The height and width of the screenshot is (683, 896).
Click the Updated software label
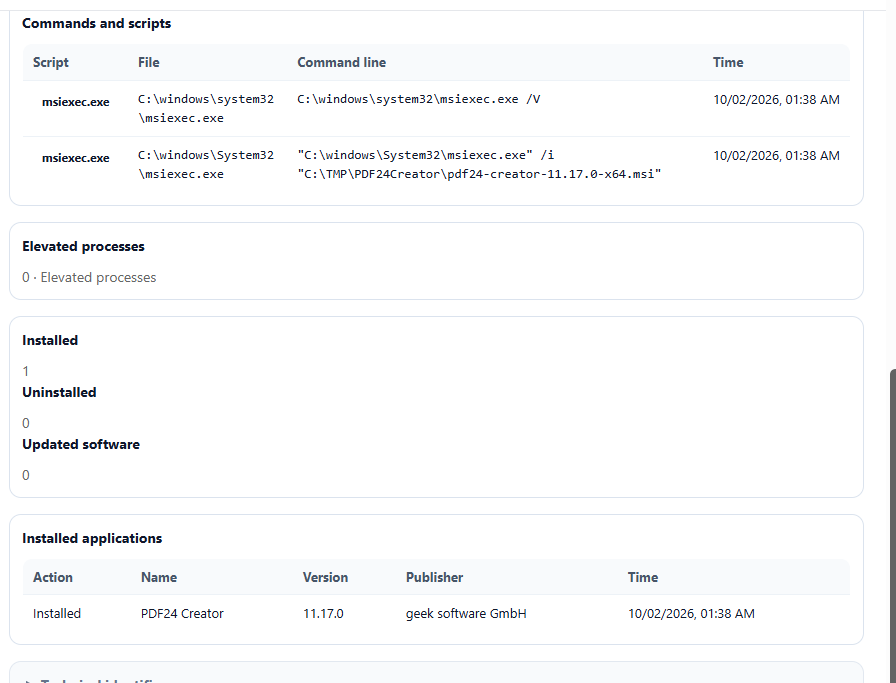pos(81,444)
